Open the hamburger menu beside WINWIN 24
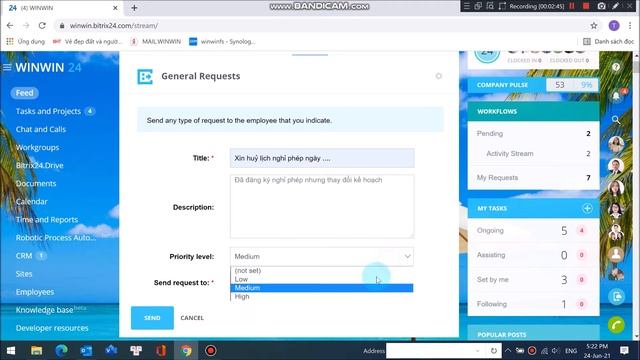640x360 pixels. click(7, 67)
